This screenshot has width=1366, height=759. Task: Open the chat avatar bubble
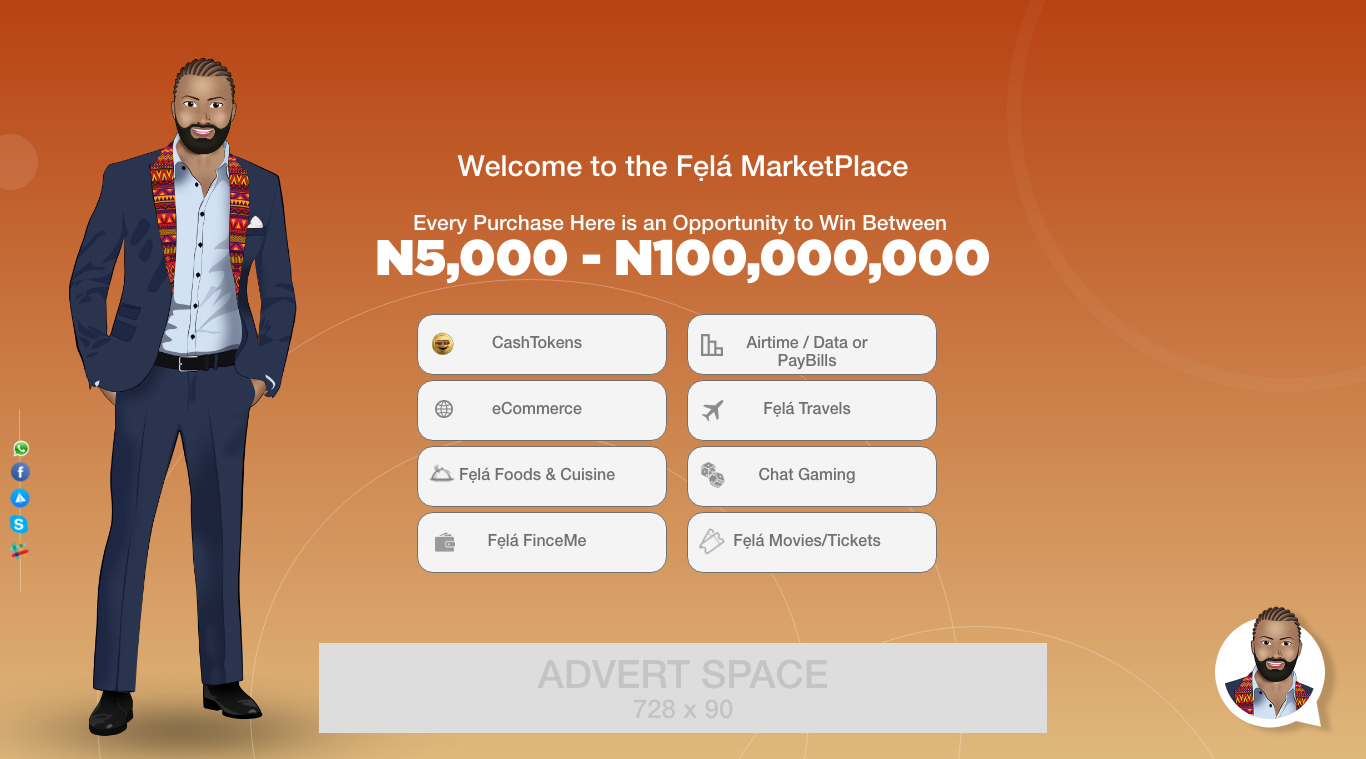(1270, 667)
